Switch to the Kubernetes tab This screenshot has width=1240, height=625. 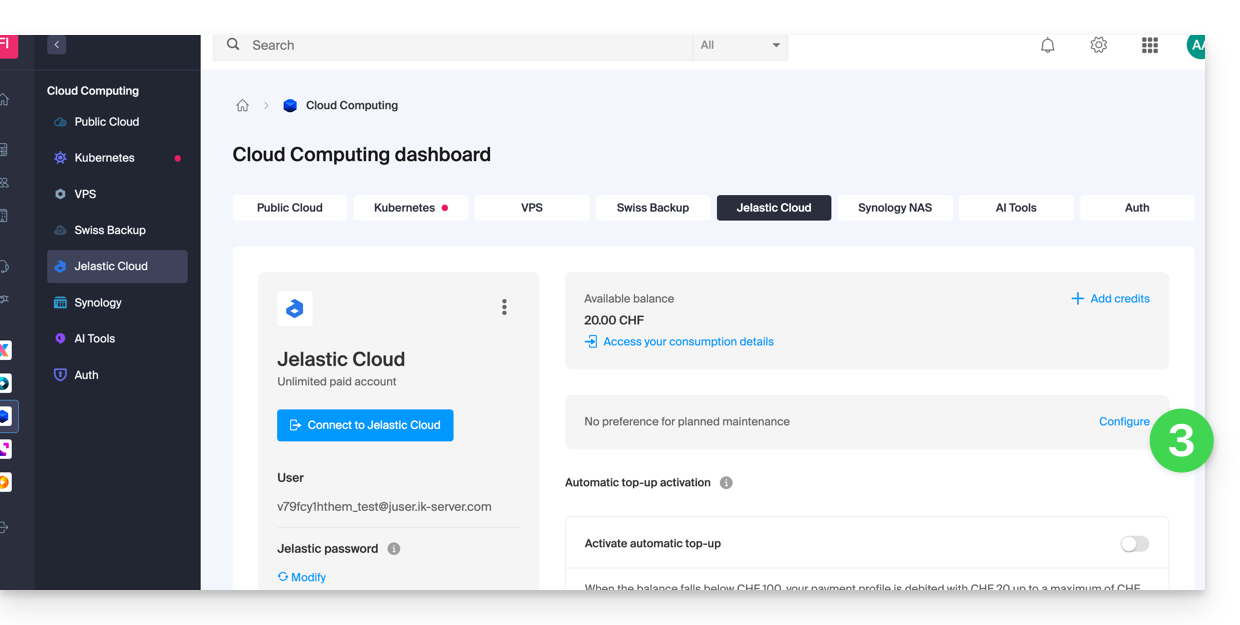point(411,208)
